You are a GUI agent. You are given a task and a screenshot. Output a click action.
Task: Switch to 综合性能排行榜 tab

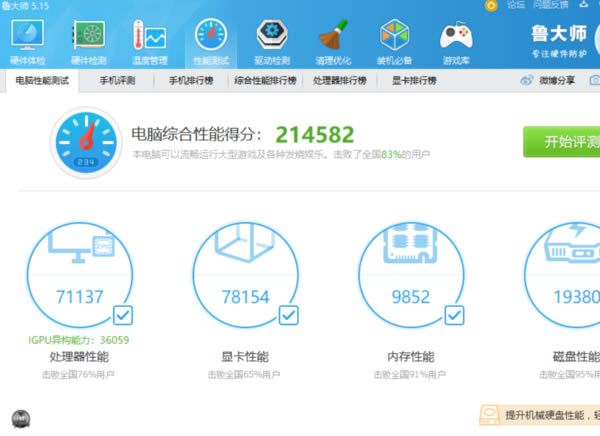coord(265,80)
